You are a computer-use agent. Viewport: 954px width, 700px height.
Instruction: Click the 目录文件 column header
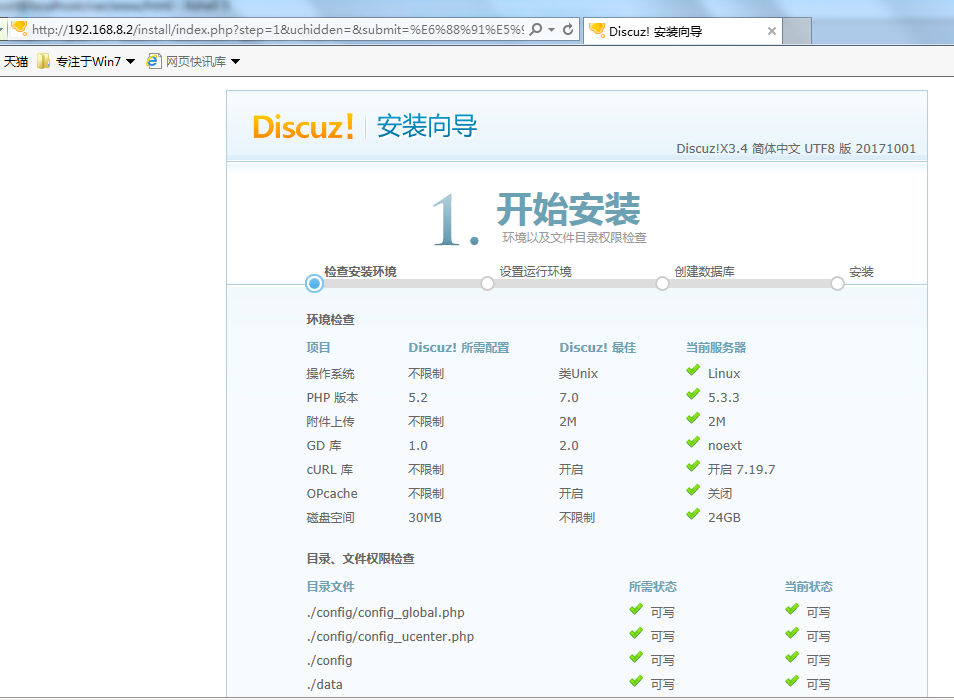330,586
